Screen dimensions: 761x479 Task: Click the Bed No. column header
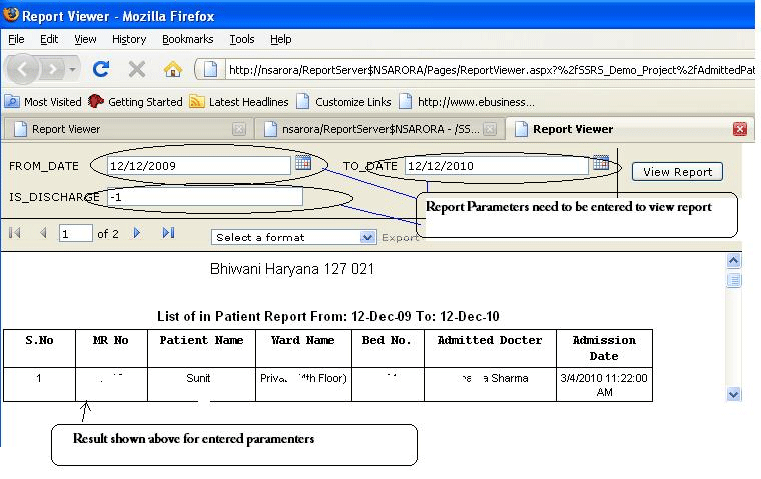387,348
